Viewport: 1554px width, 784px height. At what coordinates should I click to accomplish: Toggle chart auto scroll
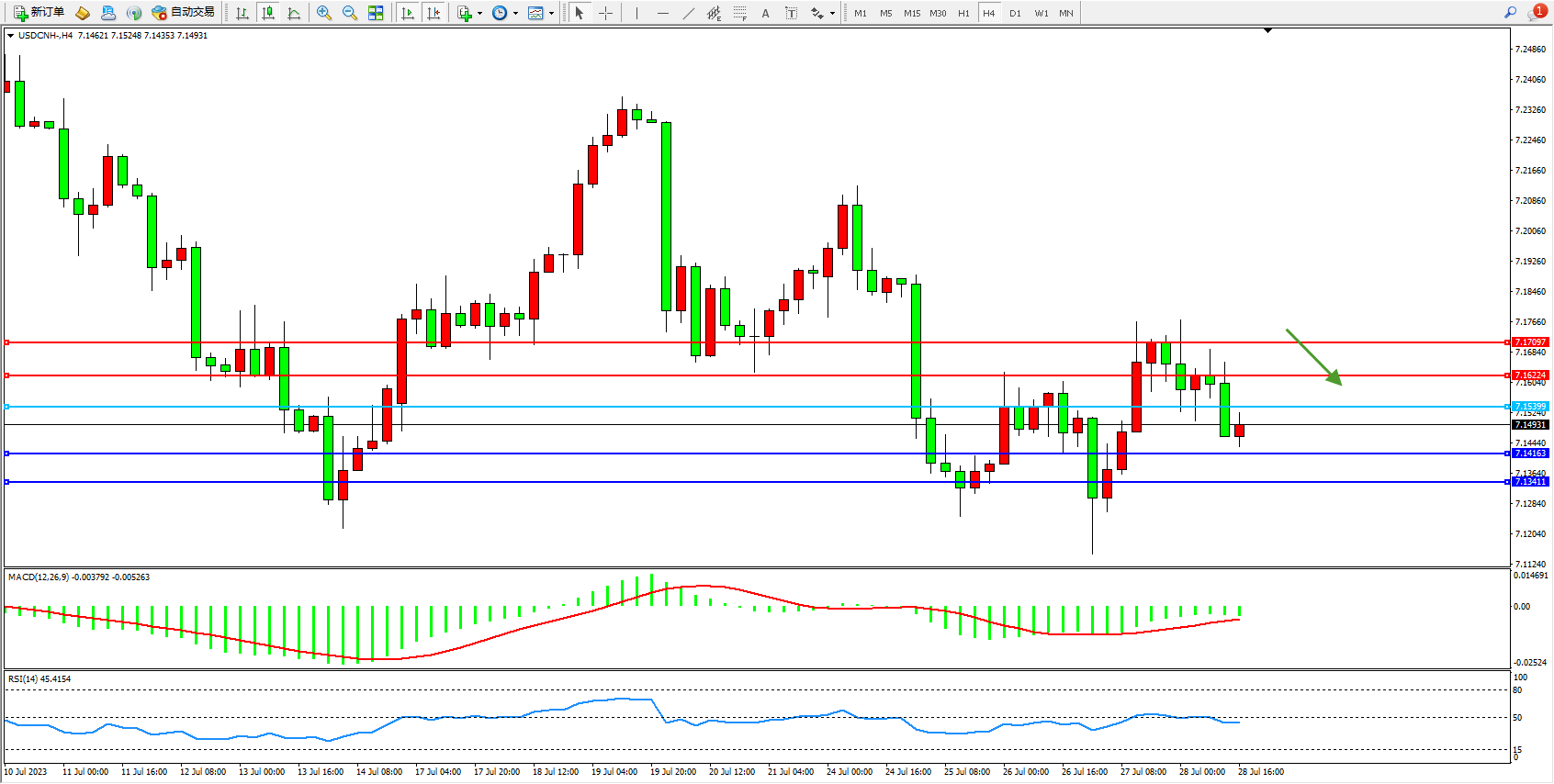tap(408, 13)
